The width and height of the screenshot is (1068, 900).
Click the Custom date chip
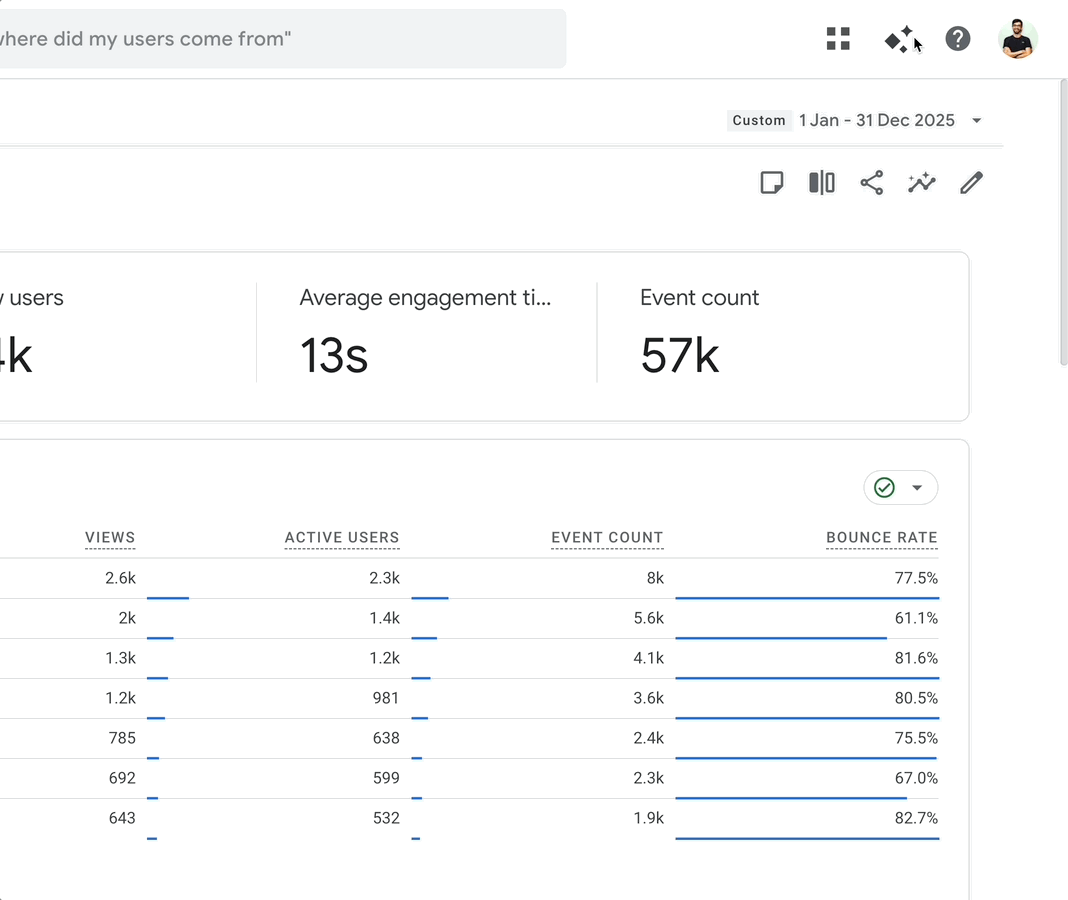(x=759, y=120)
